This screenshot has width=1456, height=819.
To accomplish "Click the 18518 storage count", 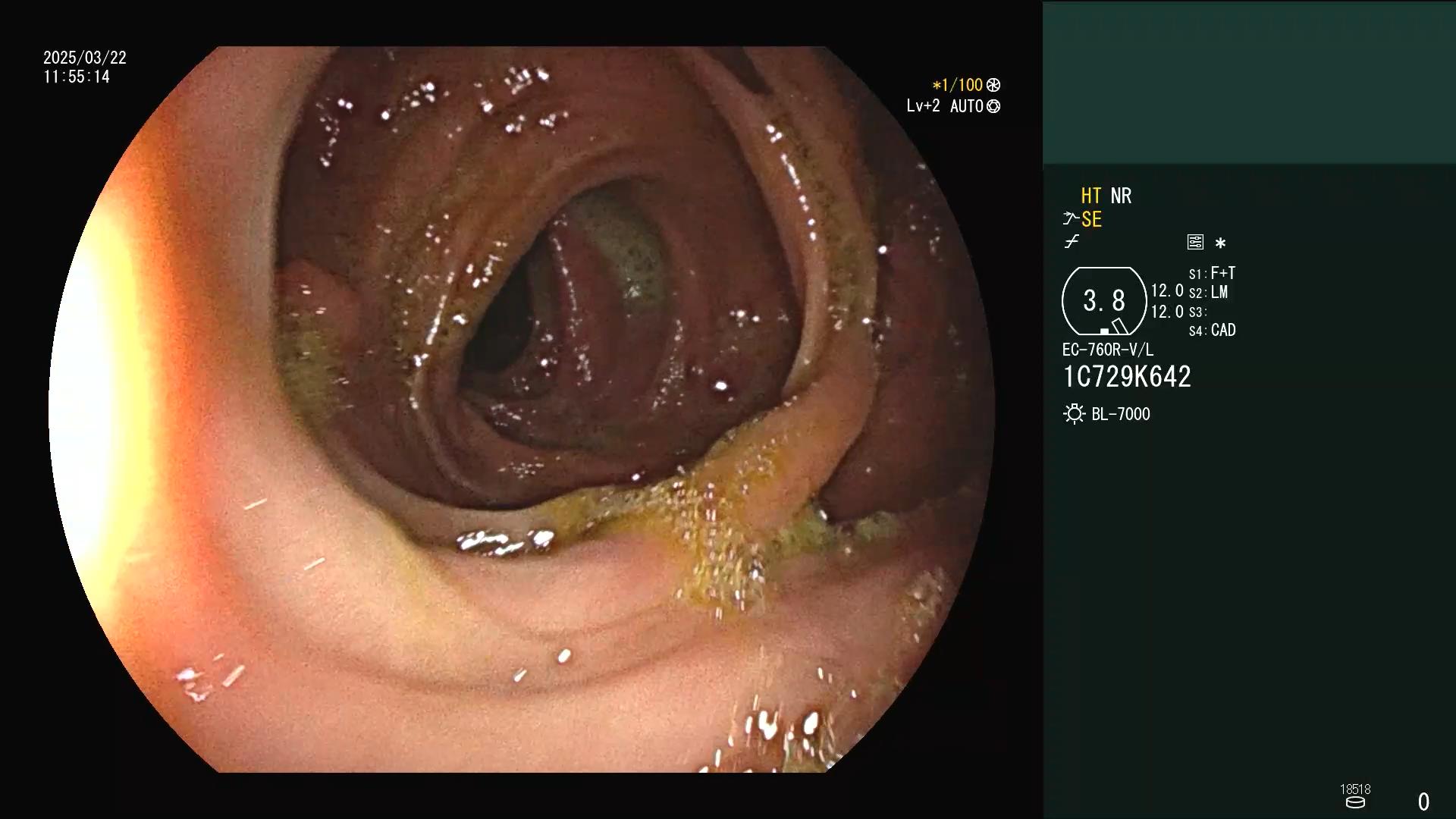I will tap(1355, 789).
